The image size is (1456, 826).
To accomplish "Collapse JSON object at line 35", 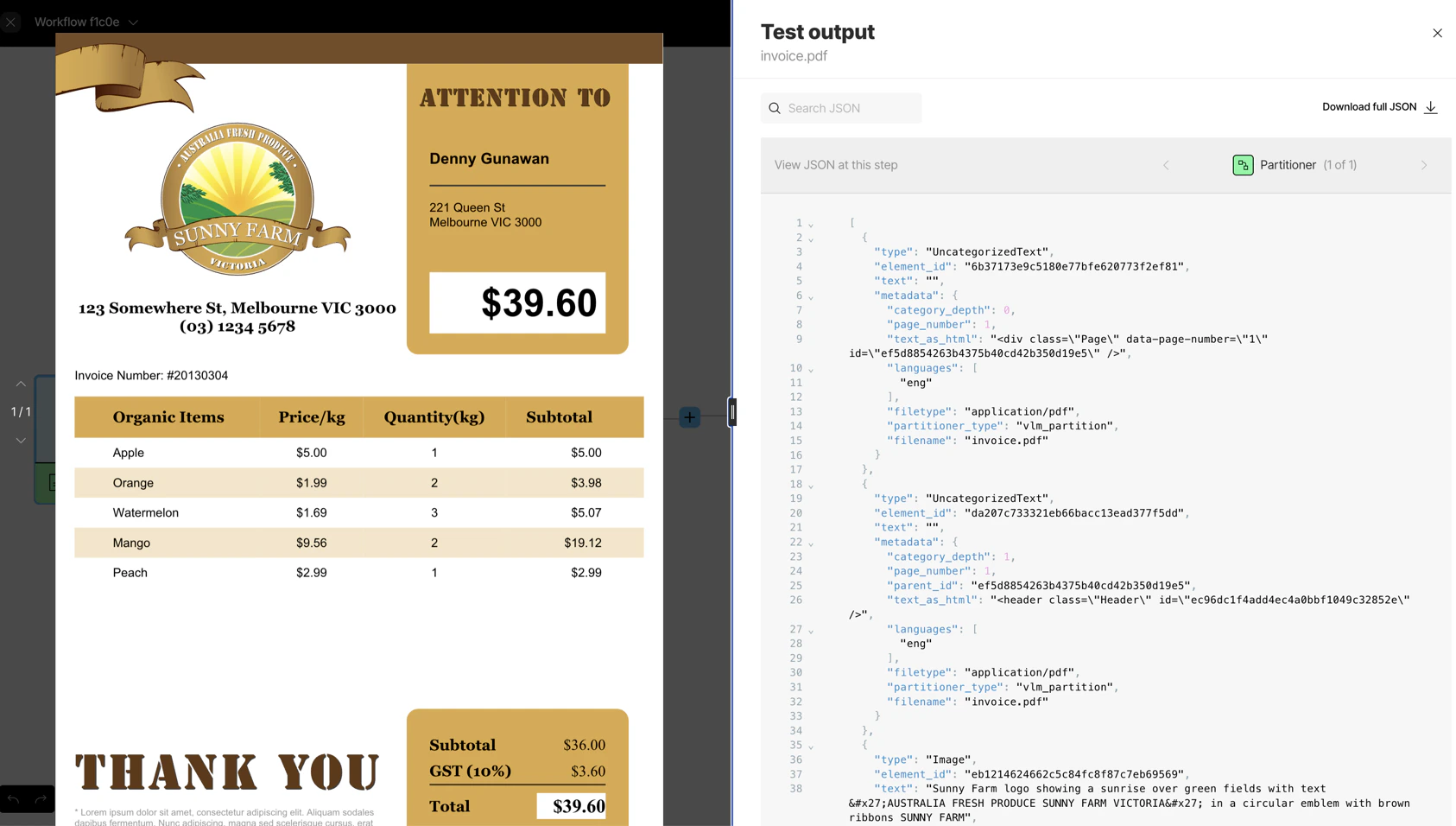I will [811, 747].
